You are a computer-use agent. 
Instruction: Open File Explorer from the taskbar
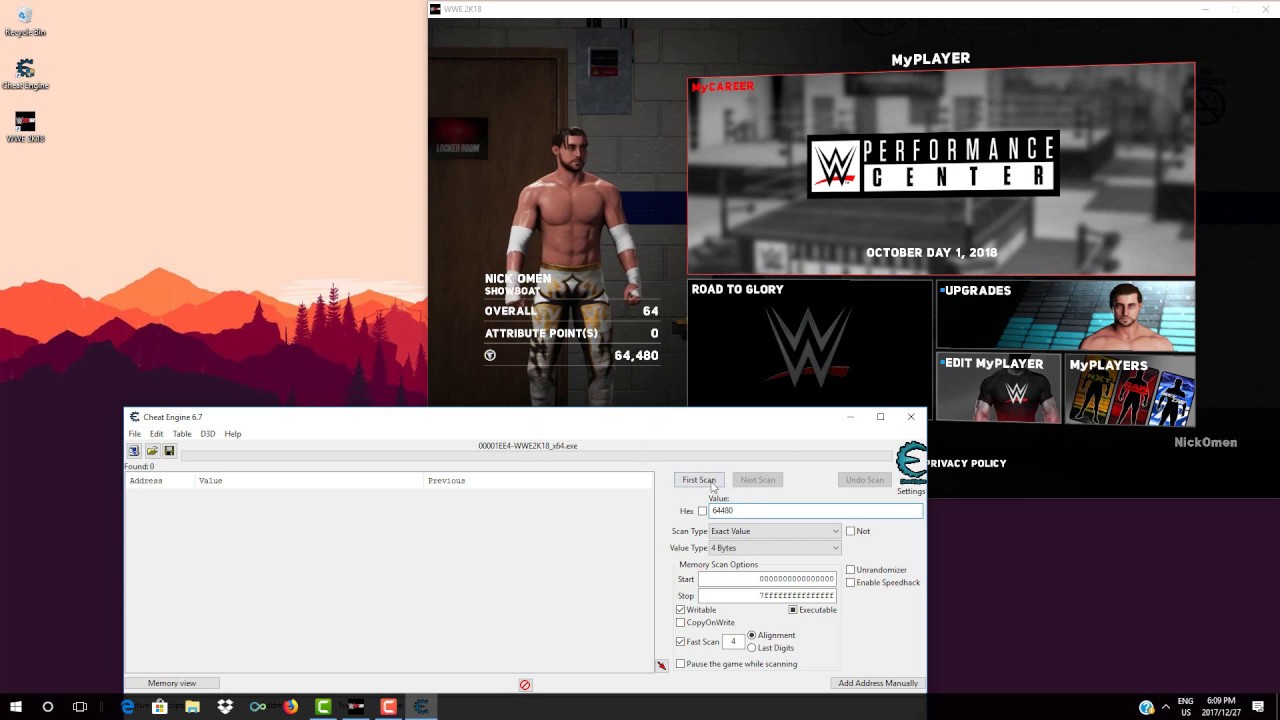pyautogui.click(x=192, y=707)
